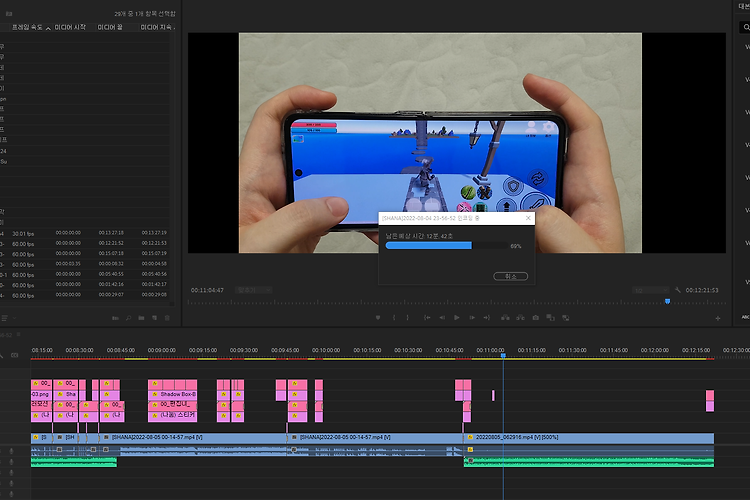The width and height of the screenshot is (750, 500).
Task: Switch the project panel to list view
Action: click(5, 318)
